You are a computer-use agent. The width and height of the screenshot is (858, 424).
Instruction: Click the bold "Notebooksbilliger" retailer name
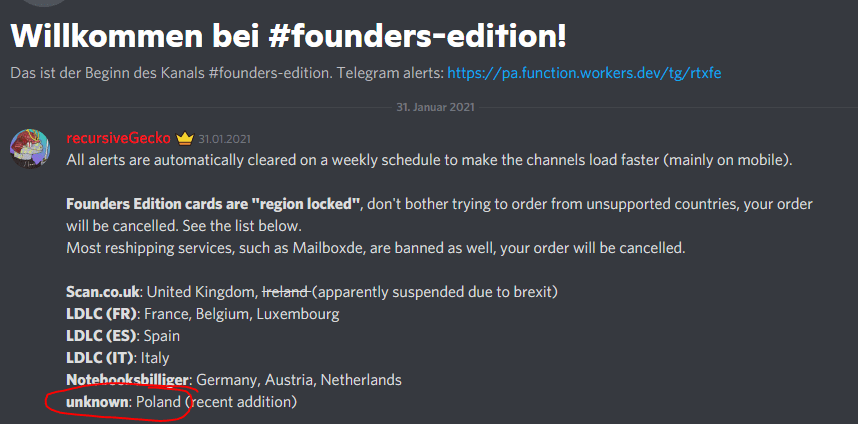127,380
